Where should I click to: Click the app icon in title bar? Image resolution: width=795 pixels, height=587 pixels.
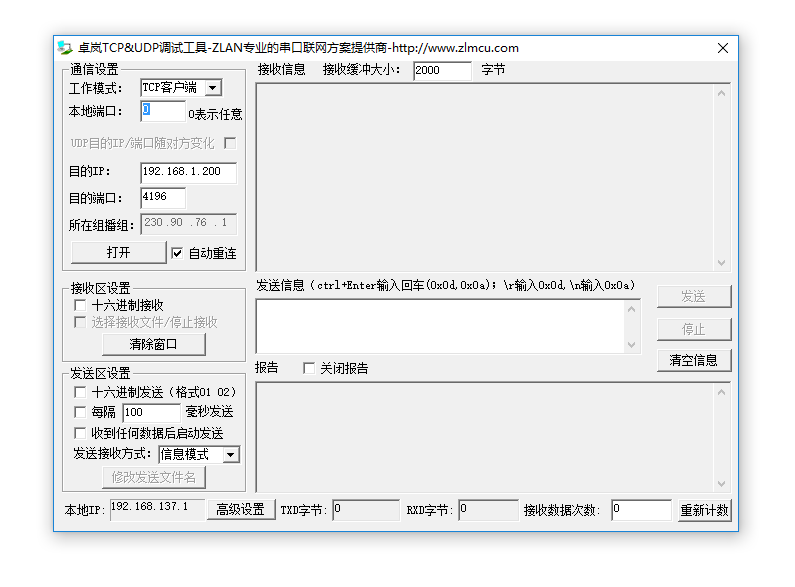(65, 47)
